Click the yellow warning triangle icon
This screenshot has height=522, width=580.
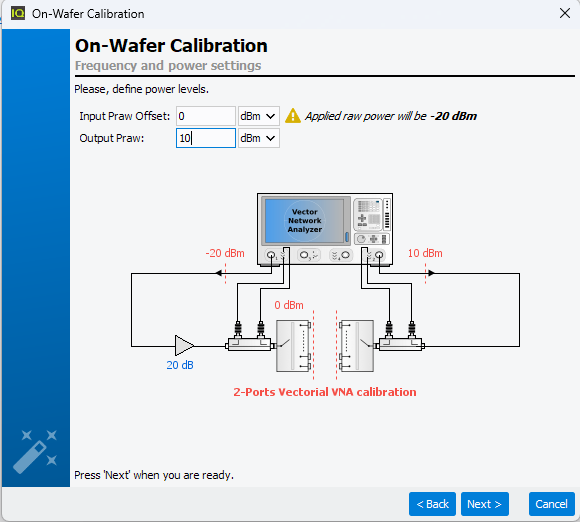pos(293,116)
